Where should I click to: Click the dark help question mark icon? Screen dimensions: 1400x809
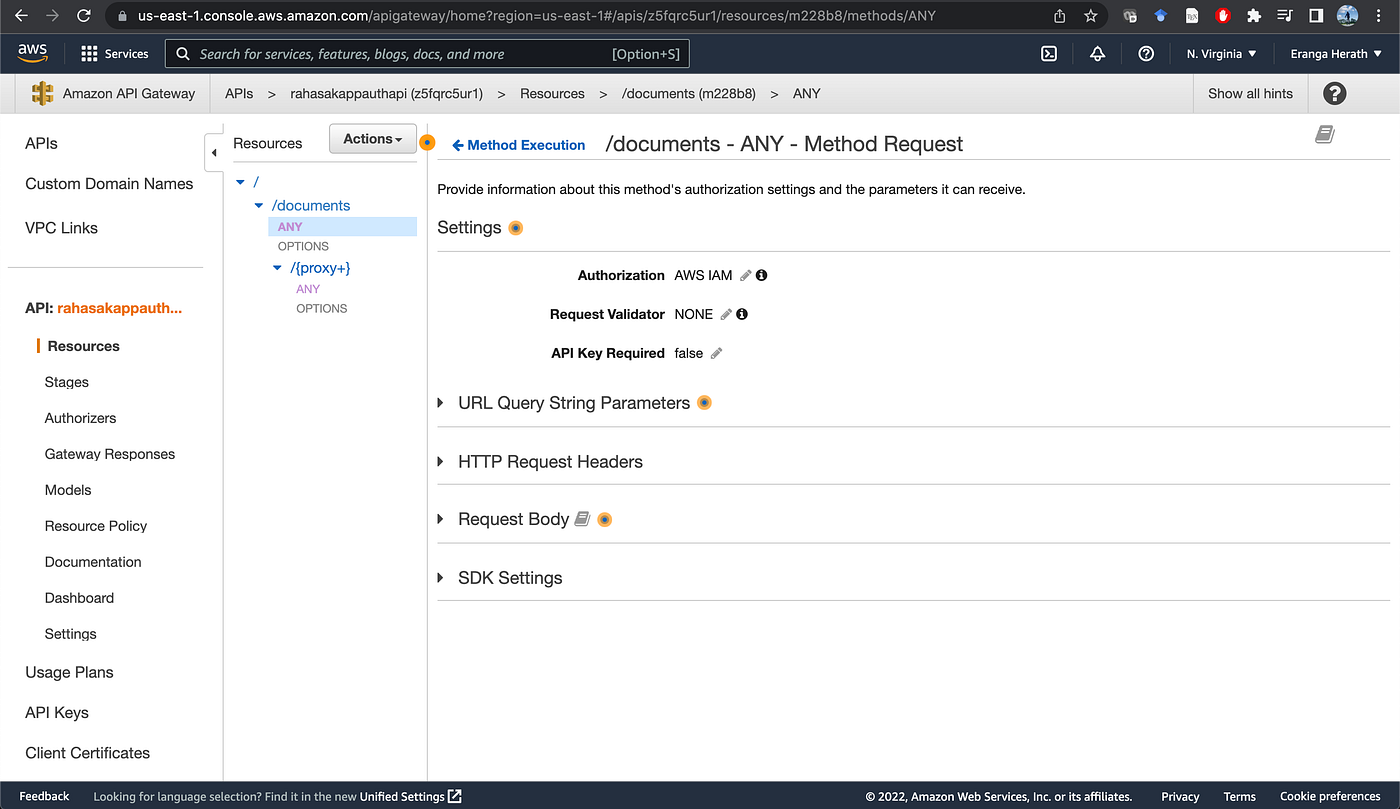pyautogui.click(x=1334, y=93)
